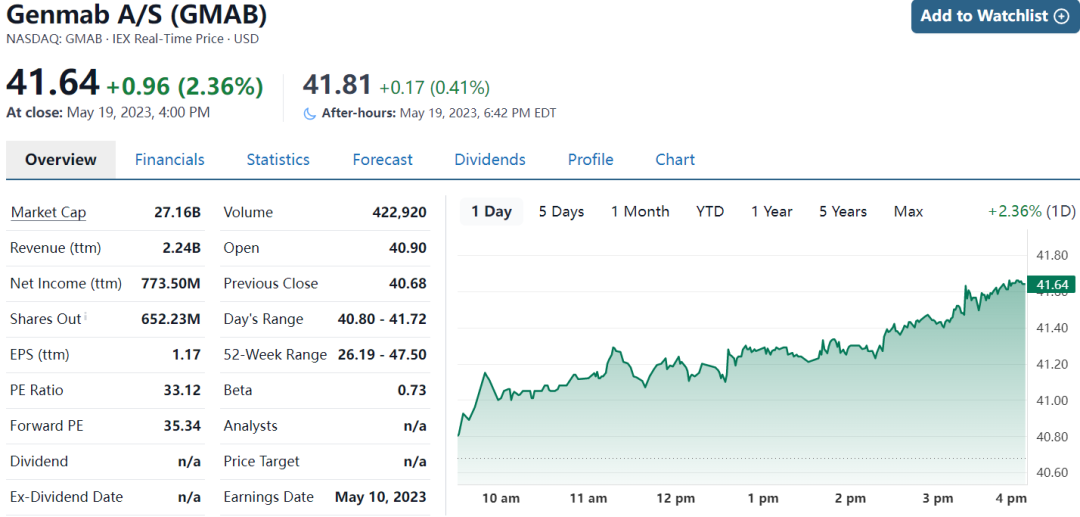Viewport: 1080px width, 517px height.
Task: Switch chart to 5 Years
Action: point(843,212)
